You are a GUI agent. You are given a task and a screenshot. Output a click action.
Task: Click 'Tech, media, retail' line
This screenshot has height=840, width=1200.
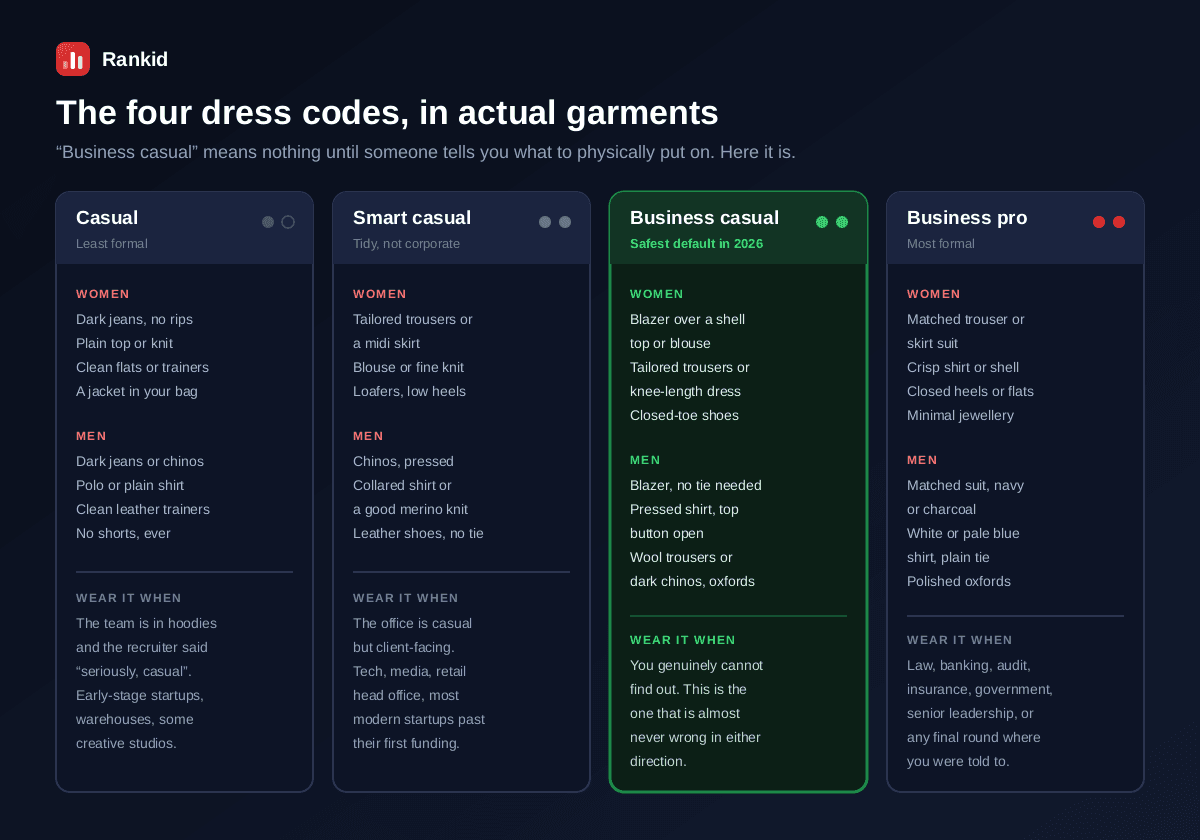pyautogui.click(x=409, y=672)
